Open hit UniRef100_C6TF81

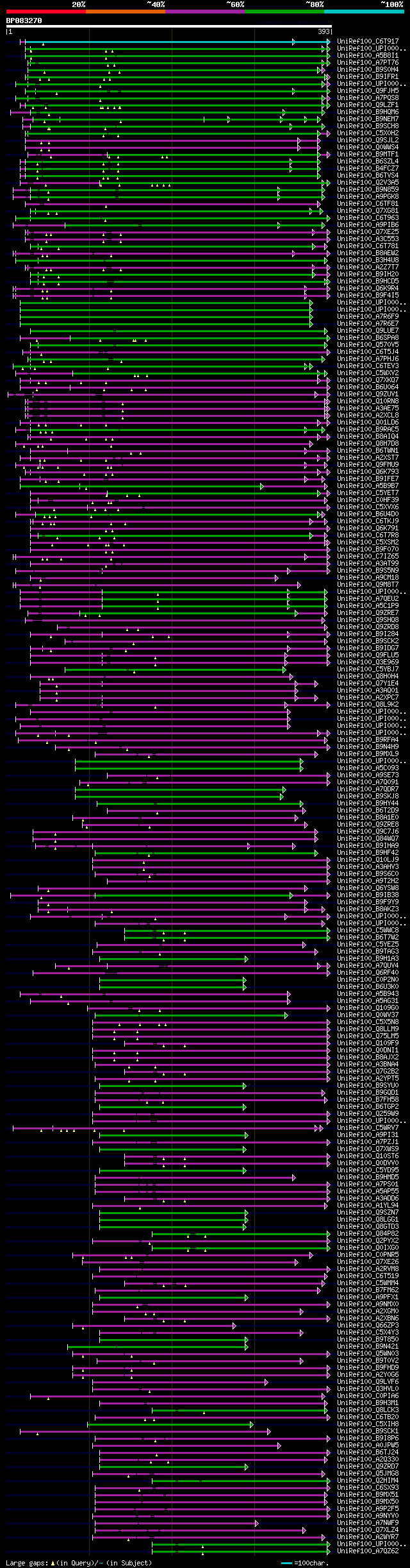(x=368, y=204)
